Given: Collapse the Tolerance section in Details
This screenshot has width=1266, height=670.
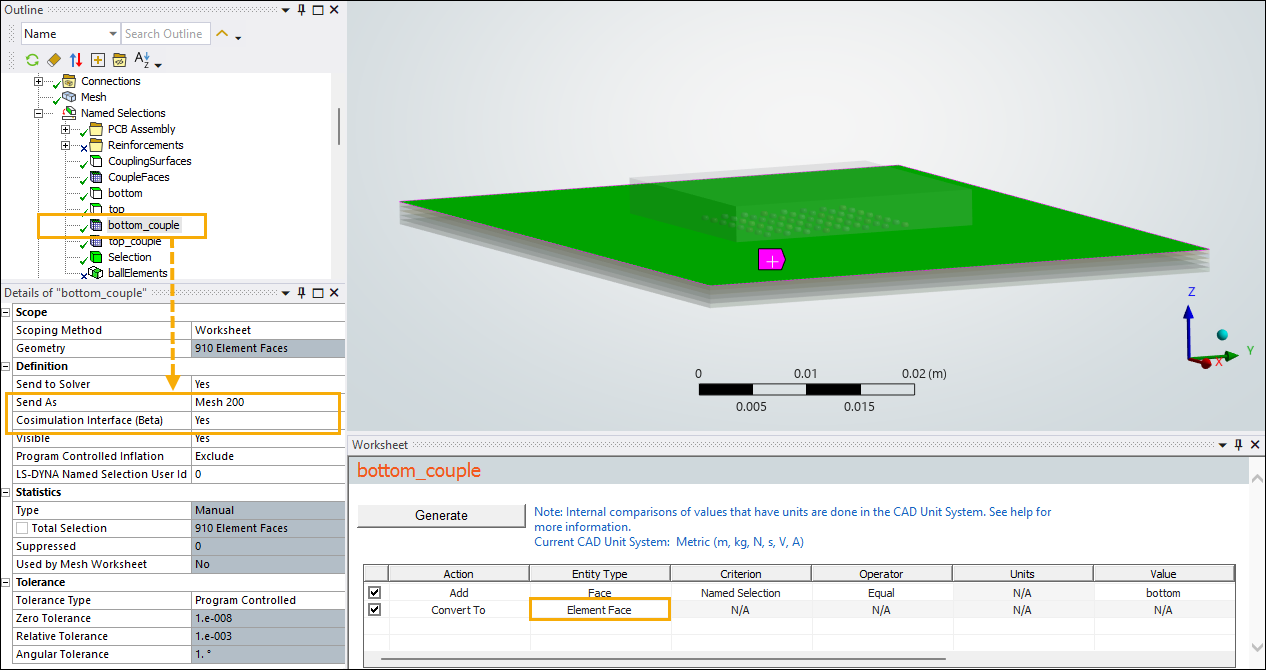Looking at the screenshot, I should pyautogui.click(x=7, y=582).
